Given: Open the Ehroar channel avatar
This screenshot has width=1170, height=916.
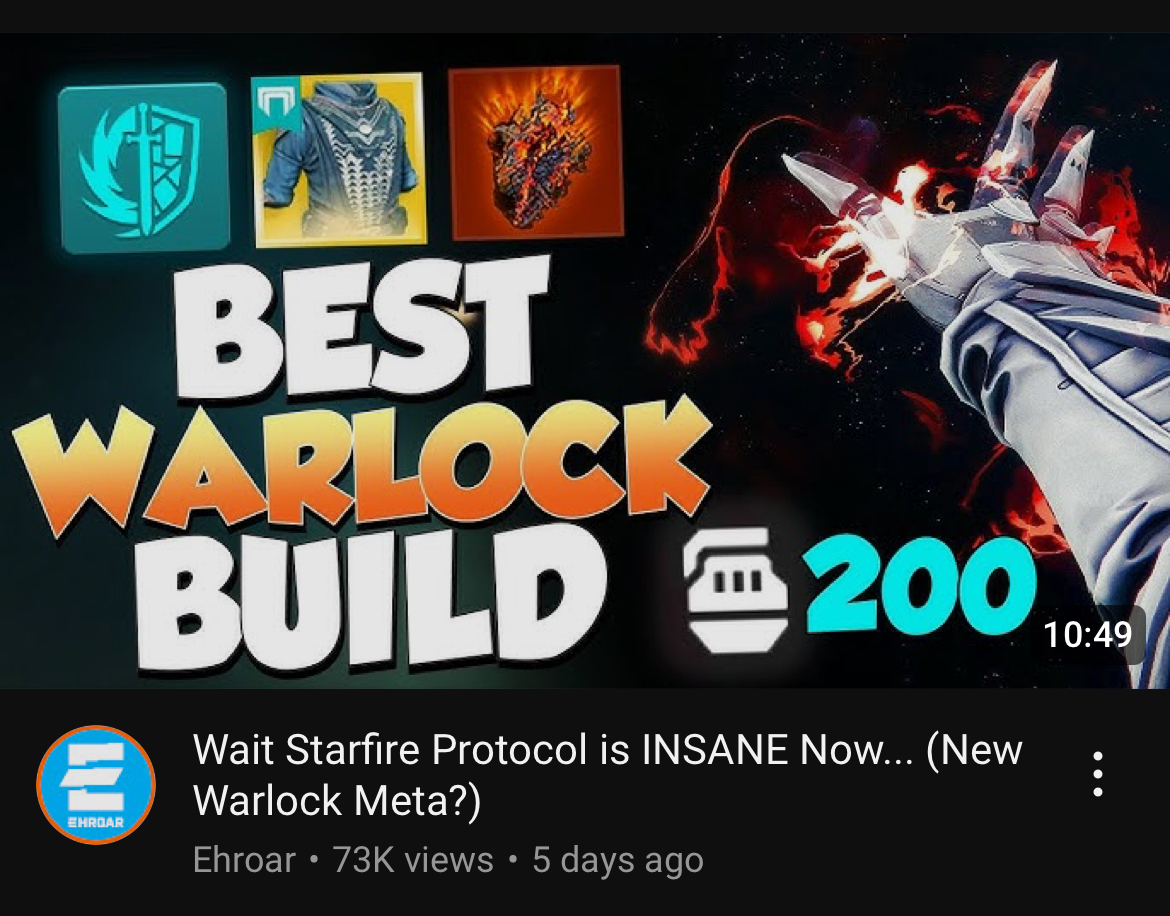Looking at the screenshot, I should (96, 784).
